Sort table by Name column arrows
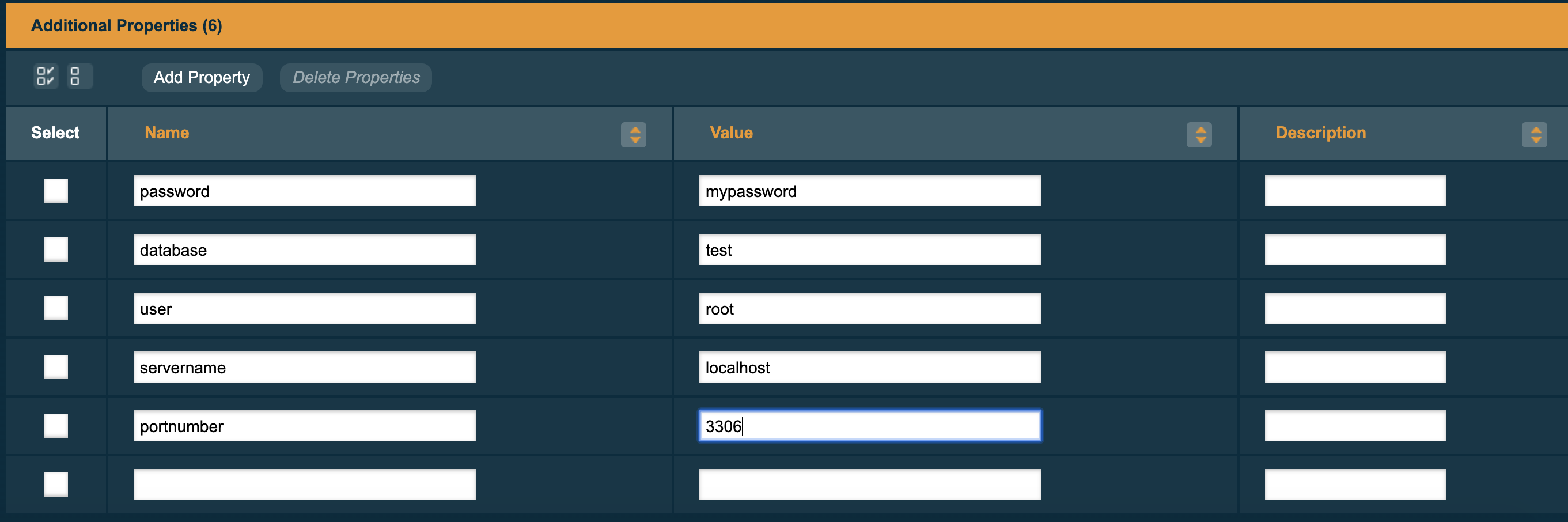 [633, 135]
